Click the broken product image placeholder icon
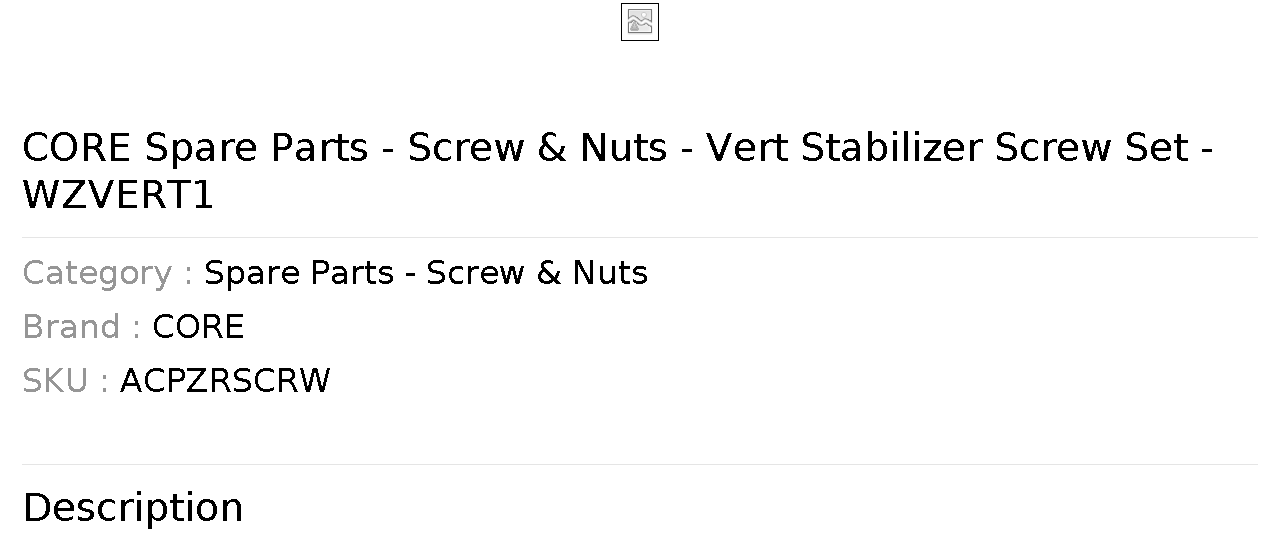Viewport: 1280px width, 553px height. (x=639, y=22)
